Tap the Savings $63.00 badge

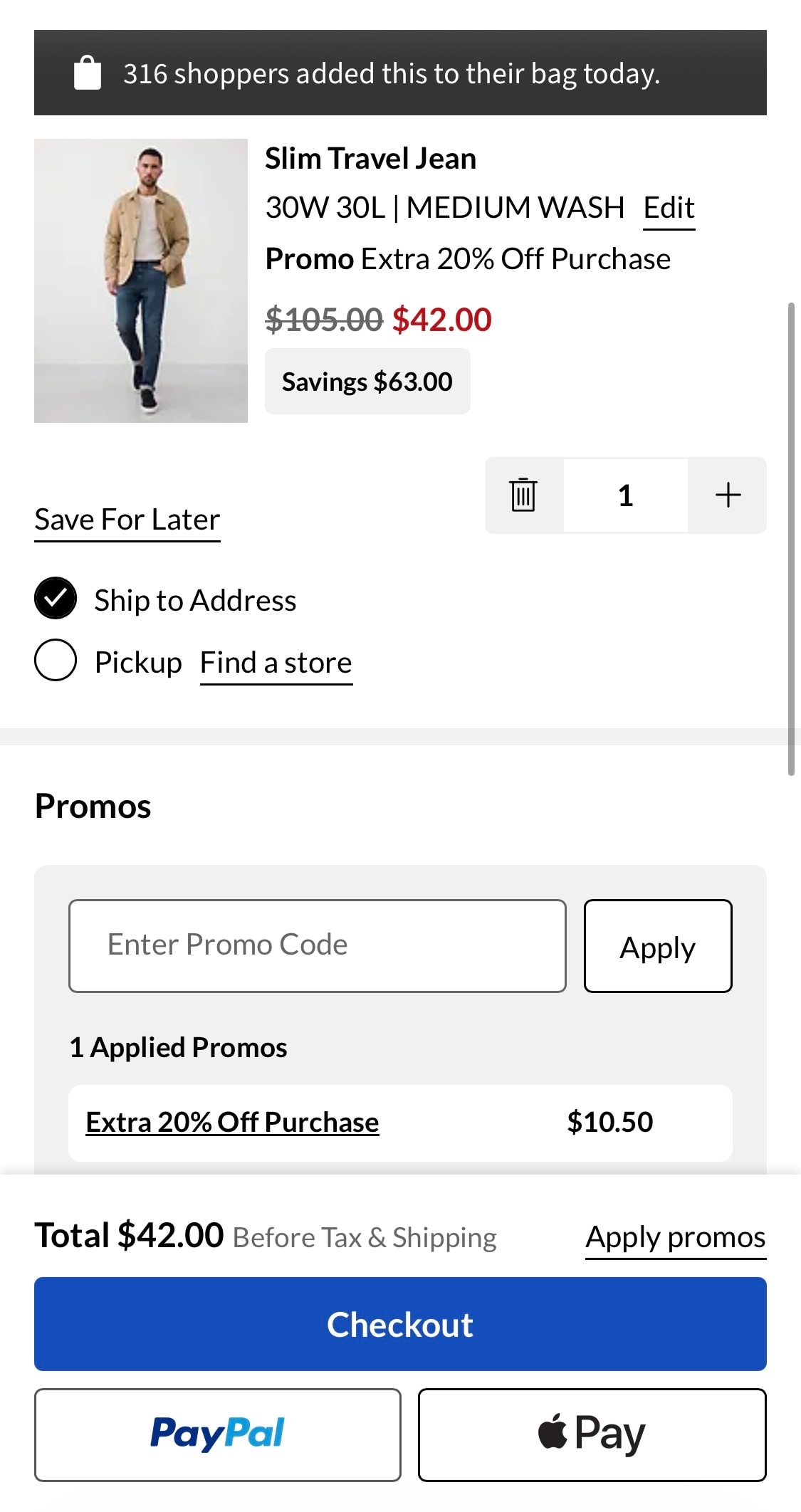[367, 382]
